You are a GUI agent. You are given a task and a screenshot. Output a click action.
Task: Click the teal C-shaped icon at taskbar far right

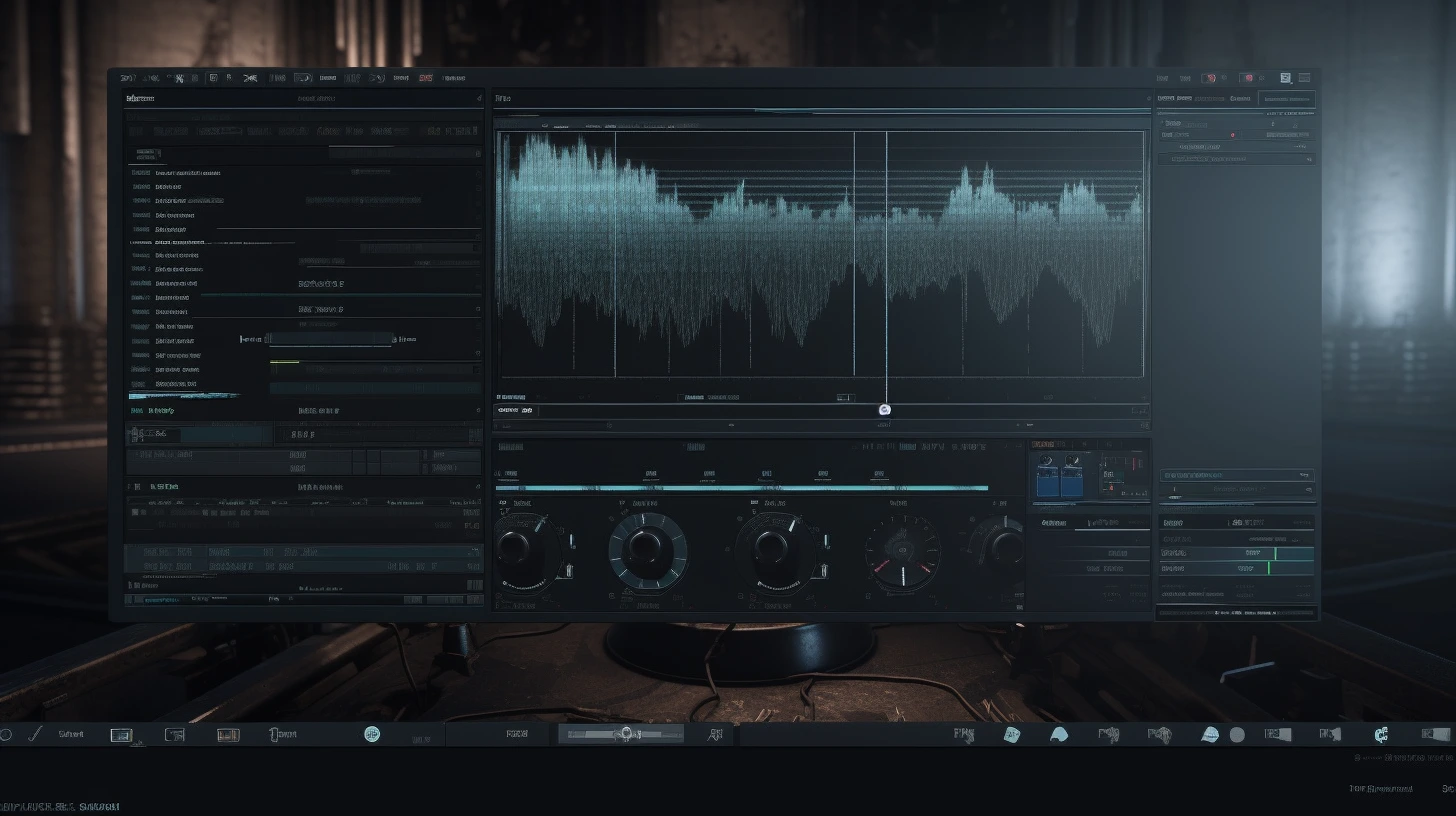click(x=1381, y=735)
